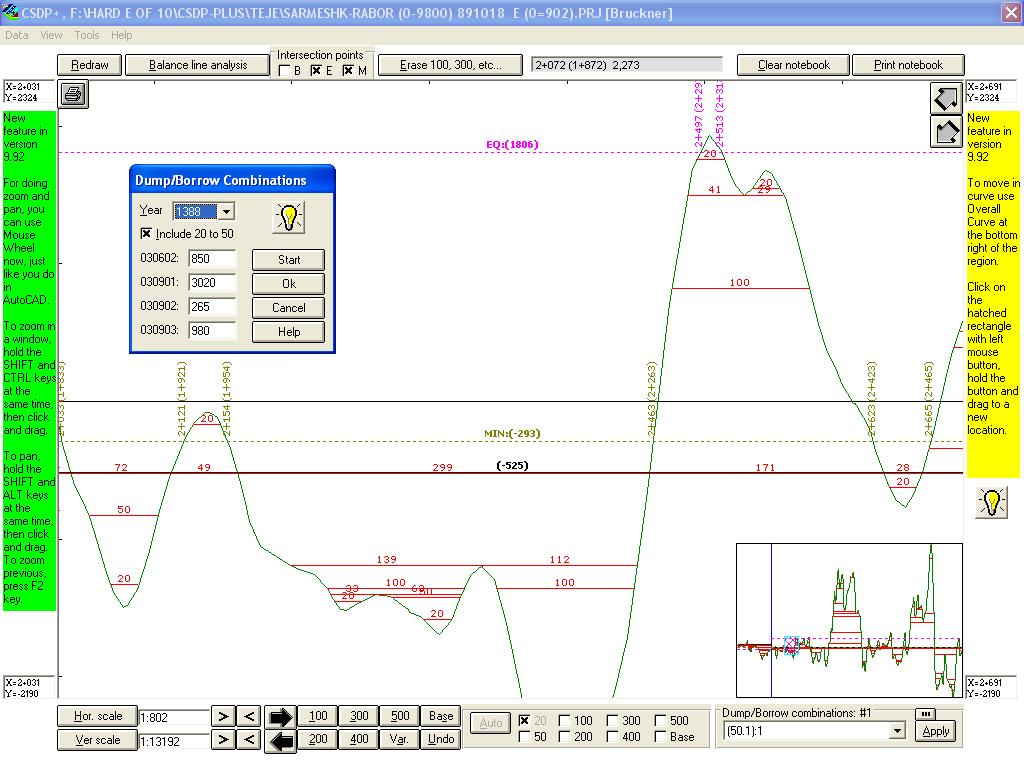Click Ok in Dump/Borrow Combinations dialog

pyautogui.click(x=289, y=283)
